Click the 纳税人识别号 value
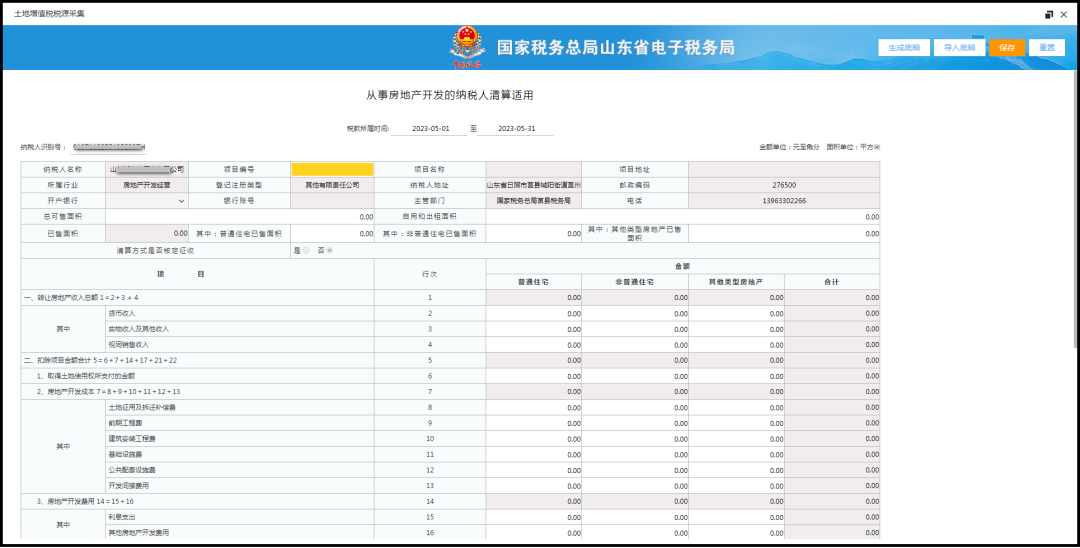 (109, 147)
